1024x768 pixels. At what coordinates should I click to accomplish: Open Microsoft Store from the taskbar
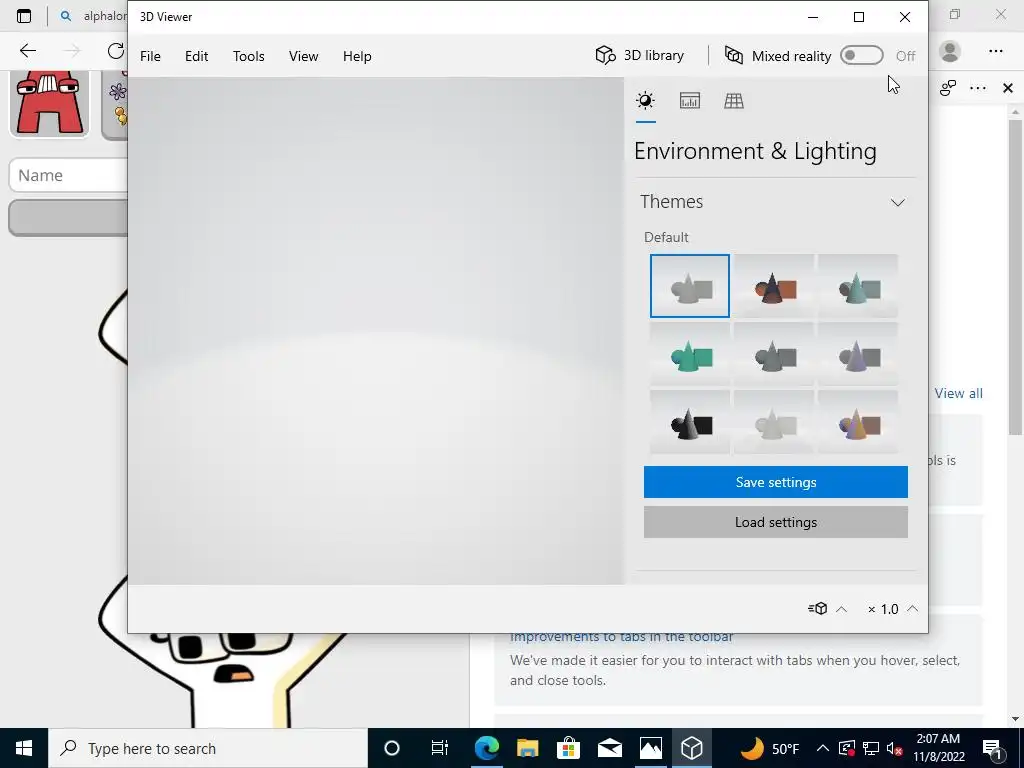click(569, 748)
